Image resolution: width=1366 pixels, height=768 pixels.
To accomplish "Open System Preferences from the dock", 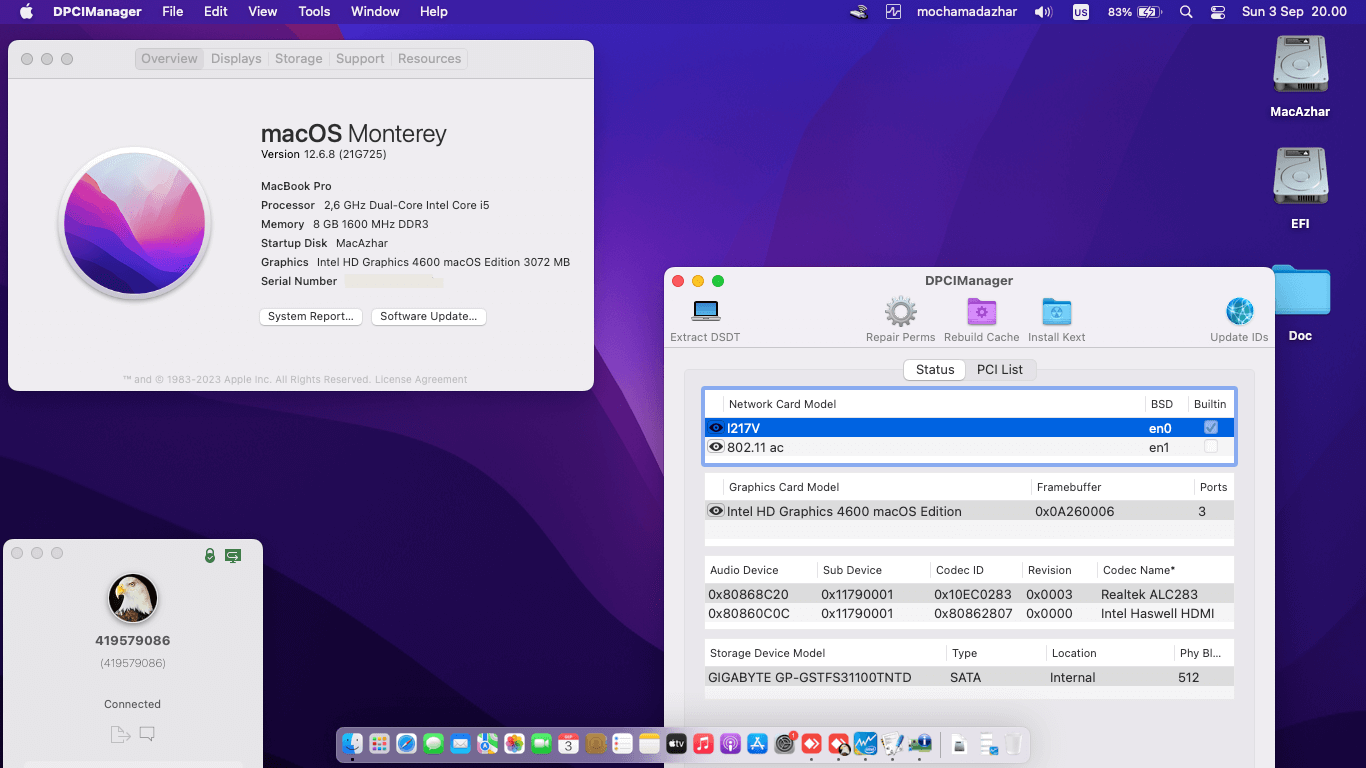I will (785, 743).
